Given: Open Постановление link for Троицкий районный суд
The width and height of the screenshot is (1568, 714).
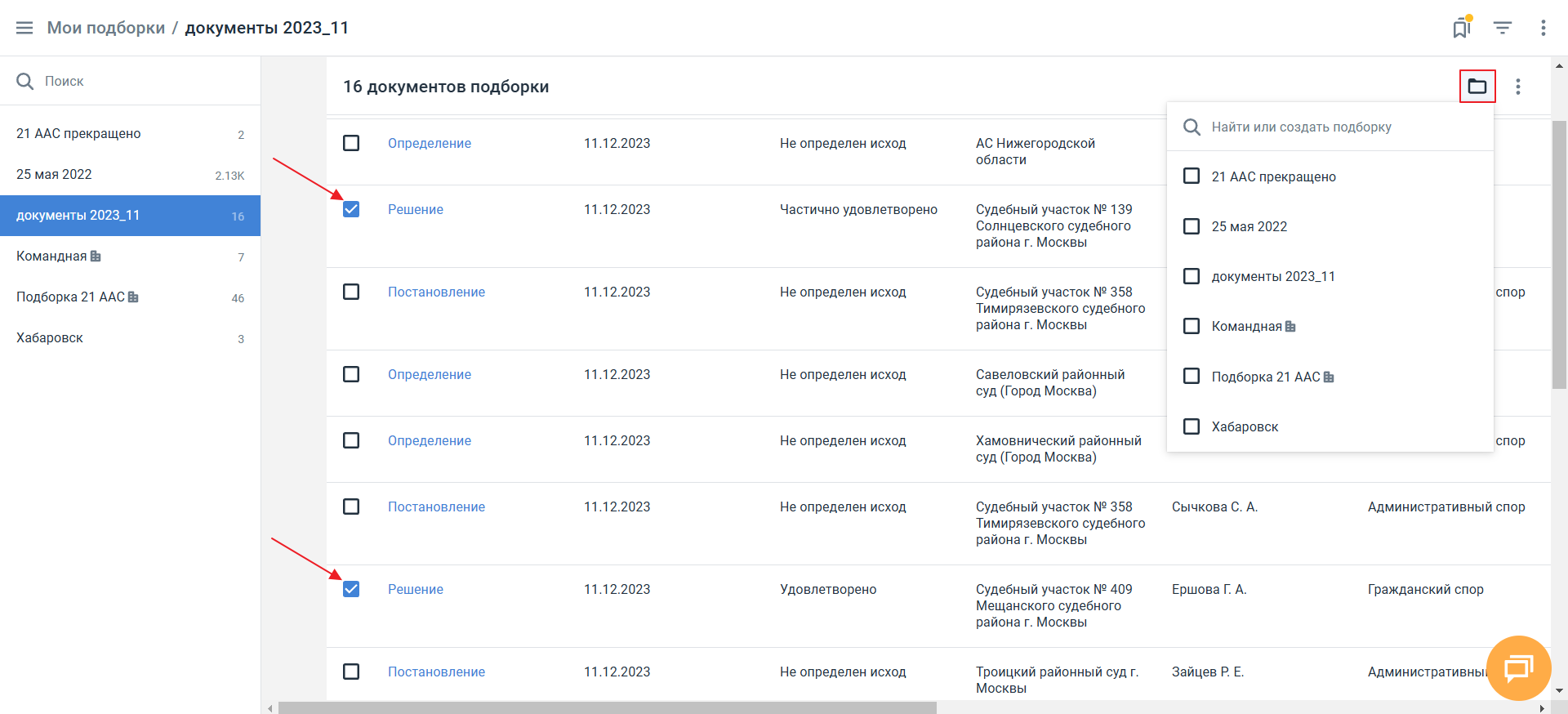Looking at the screenshot, I should click(436, 672).
